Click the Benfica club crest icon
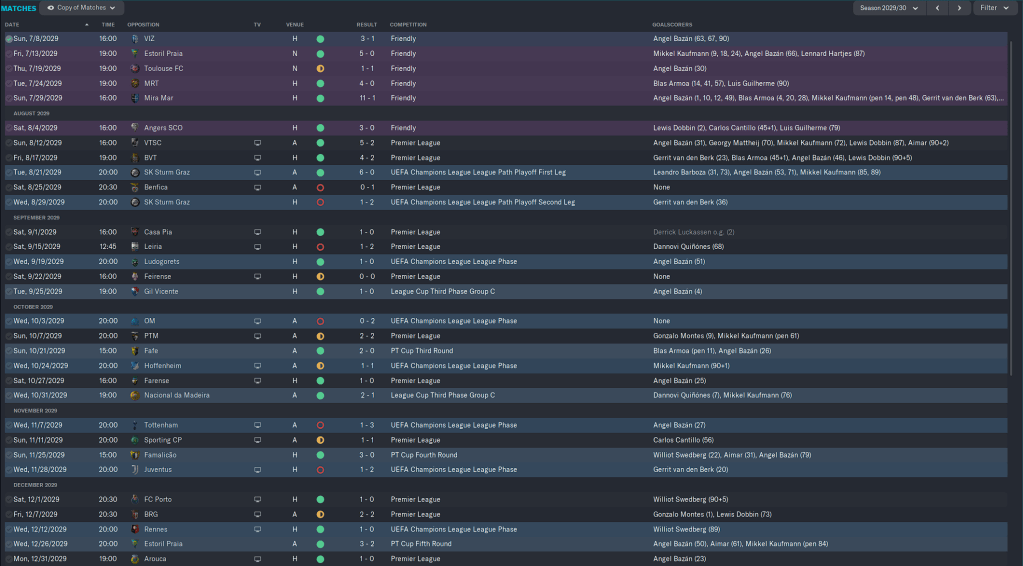Screen dimensions: 1023x566 click(x=135, y=187)
